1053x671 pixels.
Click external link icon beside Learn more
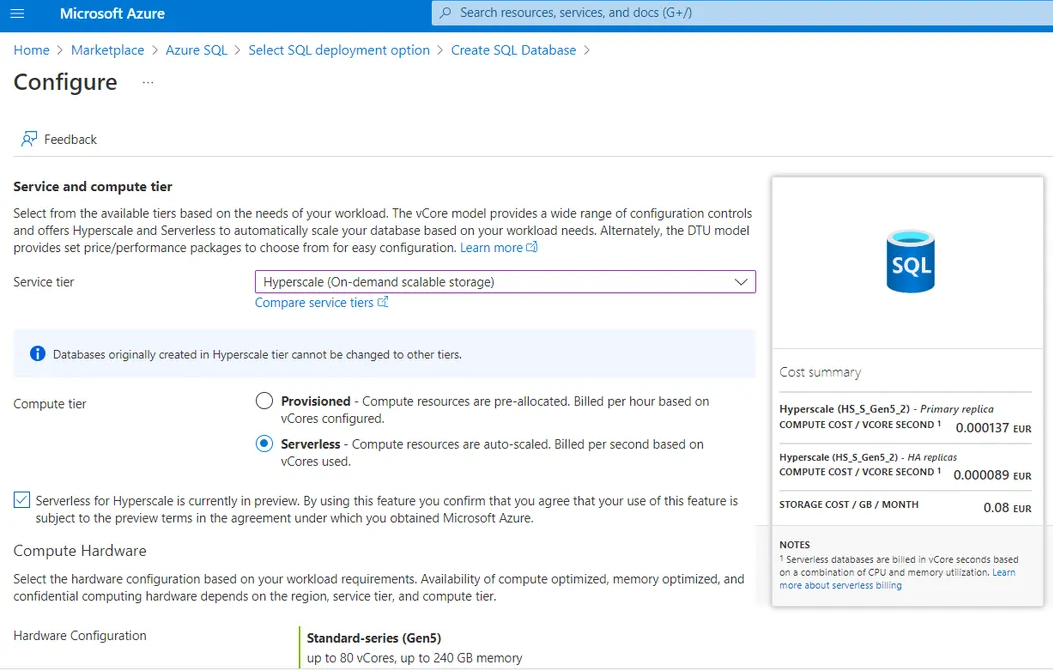pyautogui.click(x=532, y=247)
